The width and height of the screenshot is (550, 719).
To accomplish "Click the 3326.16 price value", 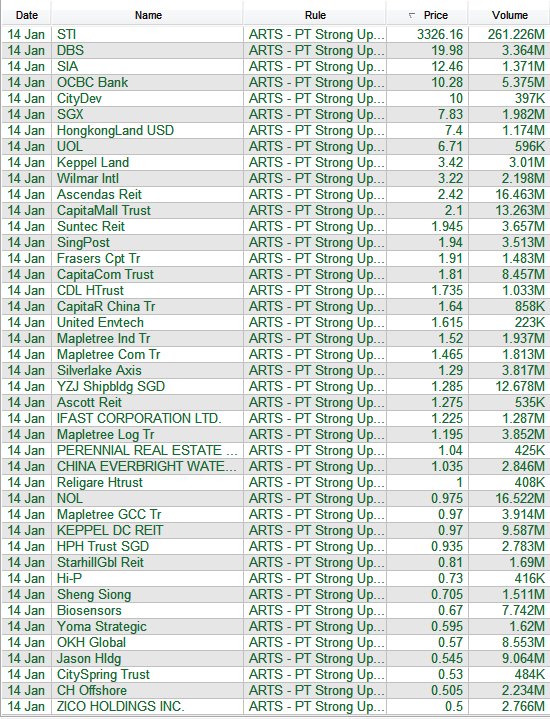I will coord(440,34).
